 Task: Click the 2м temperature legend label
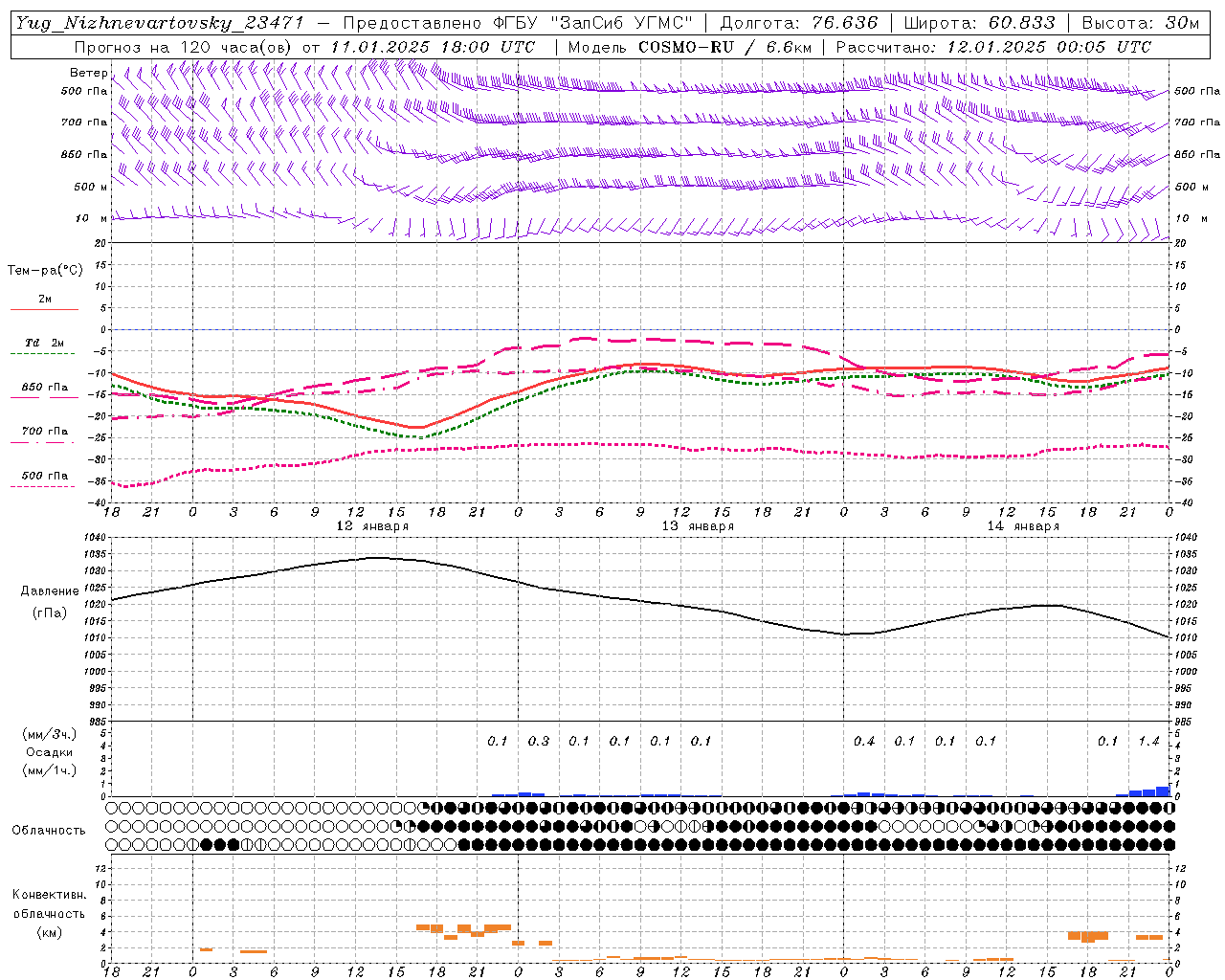45,299
